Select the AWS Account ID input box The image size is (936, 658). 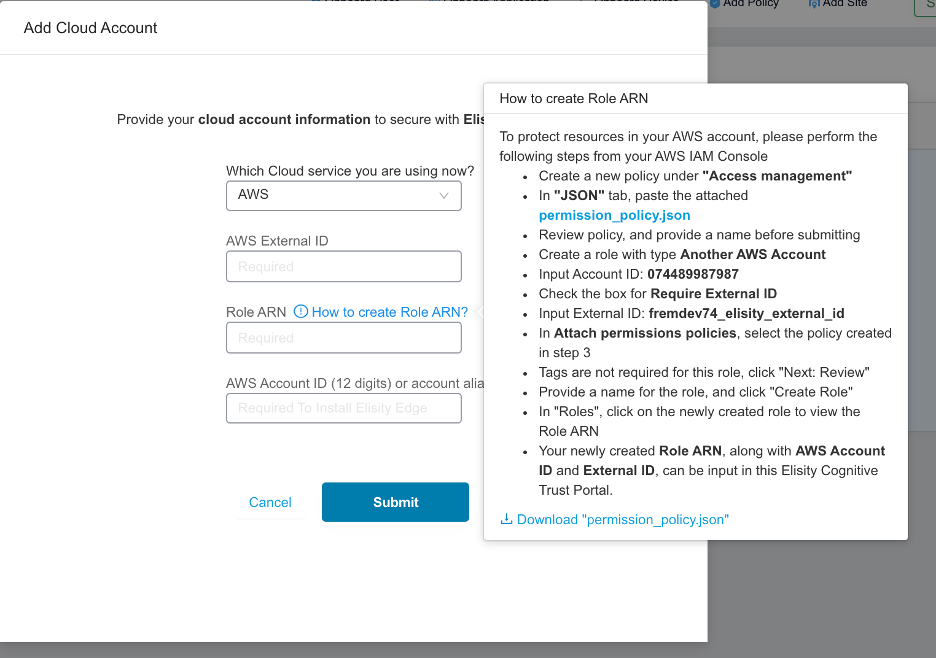click(344, 408)
